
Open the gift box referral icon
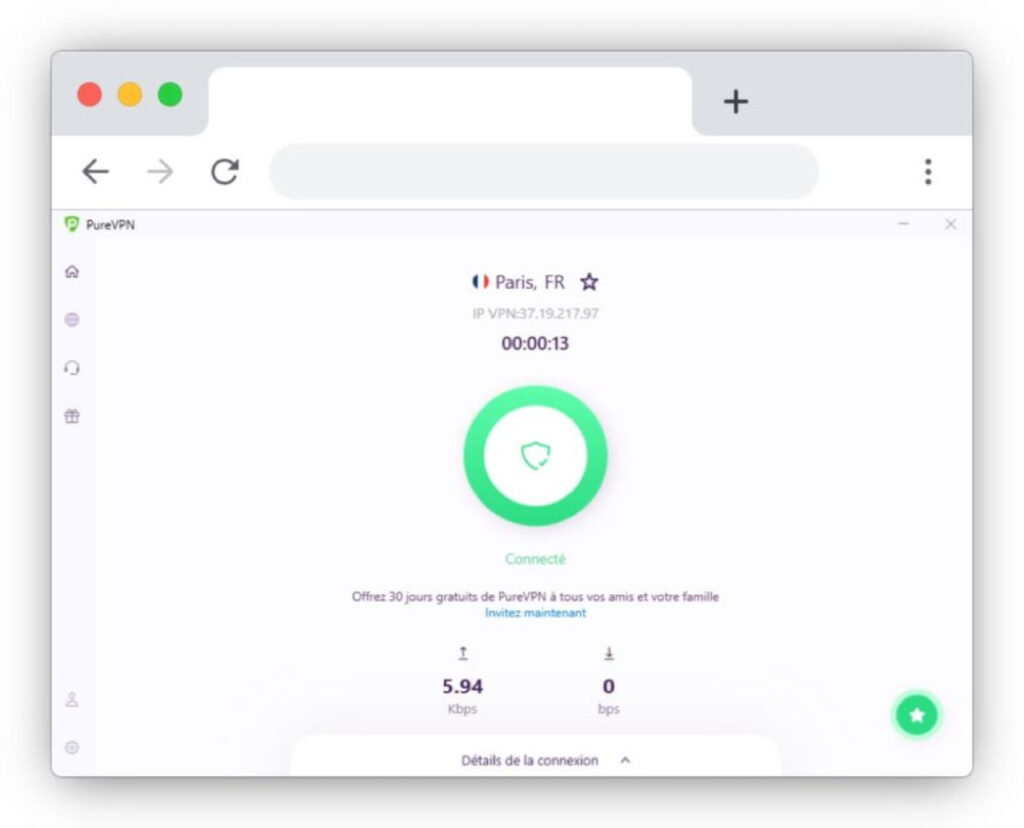coord(72,416)
